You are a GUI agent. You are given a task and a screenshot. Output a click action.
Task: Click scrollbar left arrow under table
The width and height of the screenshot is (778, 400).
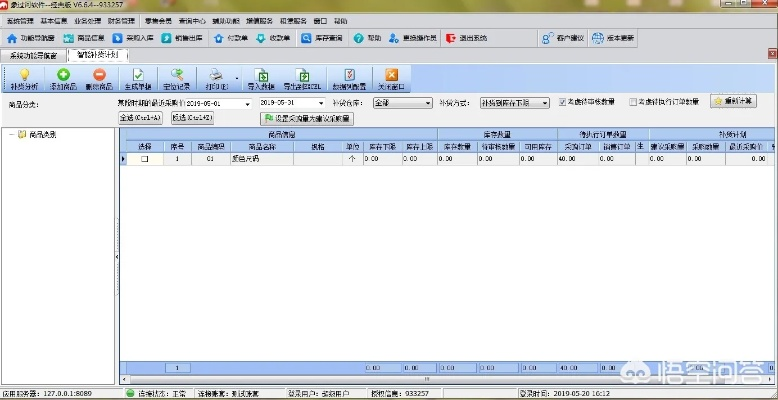(123, 380)
